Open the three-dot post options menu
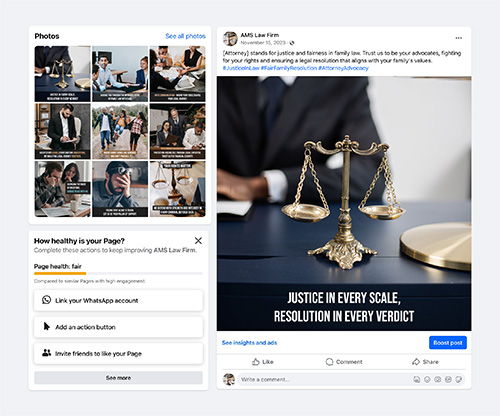This screenshot has height=416, width=500. pyautogui.click(x=459, y=38)
